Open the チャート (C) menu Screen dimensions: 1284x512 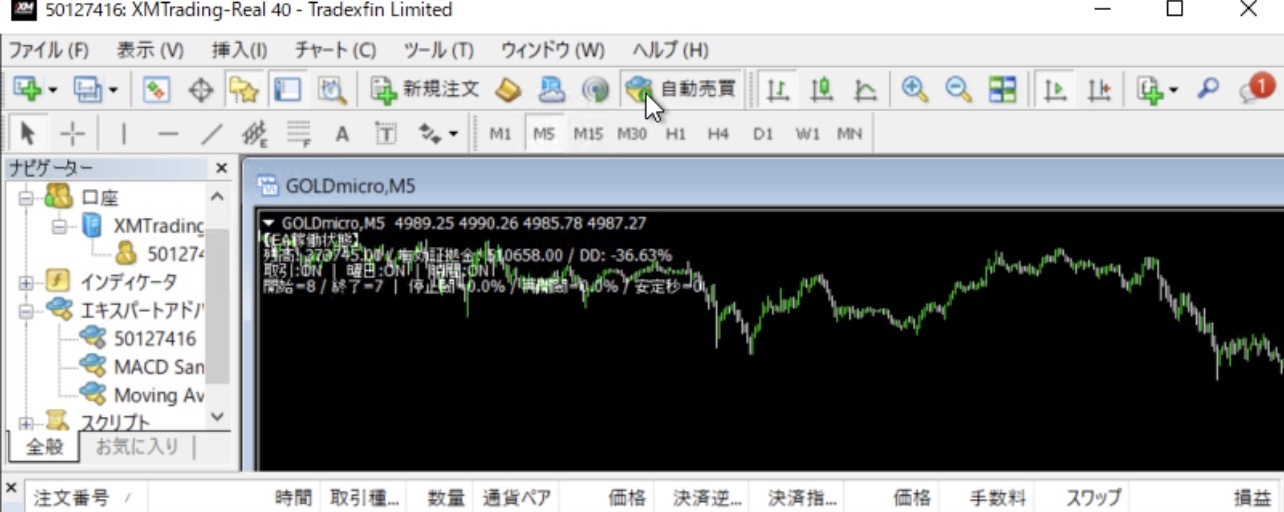pos(335,49)
